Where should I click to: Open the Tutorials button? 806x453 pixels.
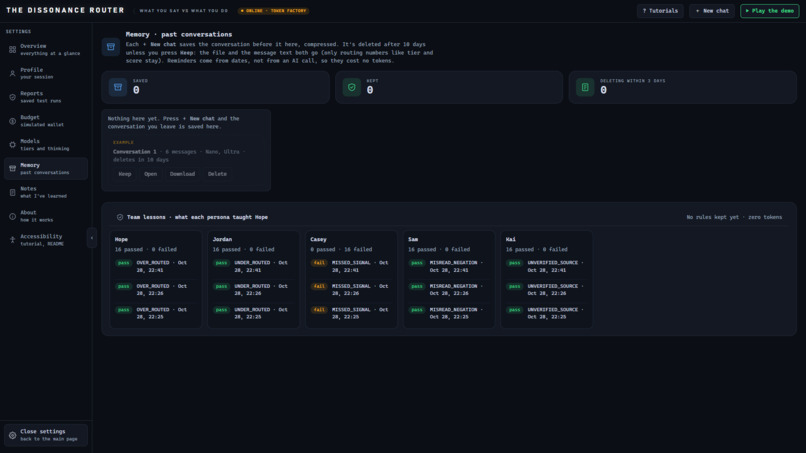tap(660, 11)
